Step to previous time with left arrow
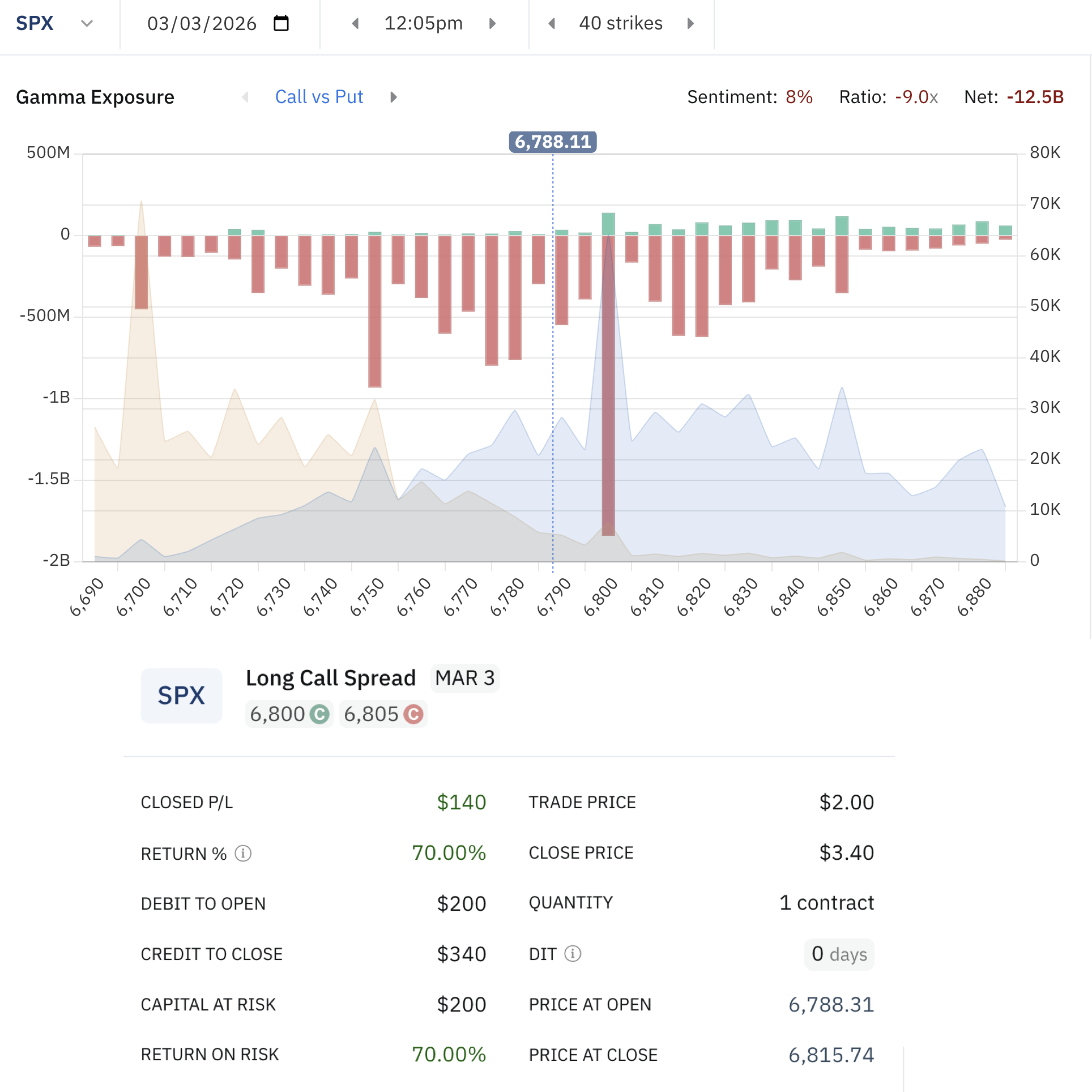1092x1092 pixels. click(x=356, y=24)
